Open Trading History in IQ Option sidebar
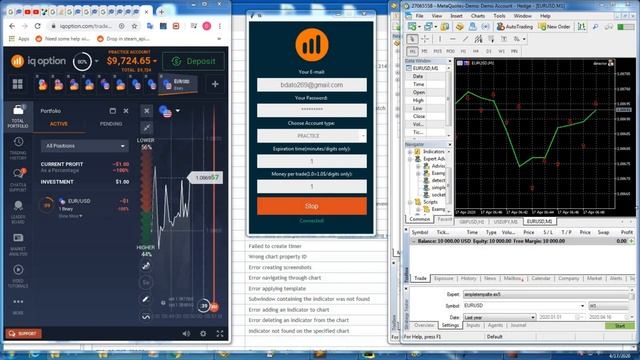This screenshot has height=360, width=640. point(18,149)
